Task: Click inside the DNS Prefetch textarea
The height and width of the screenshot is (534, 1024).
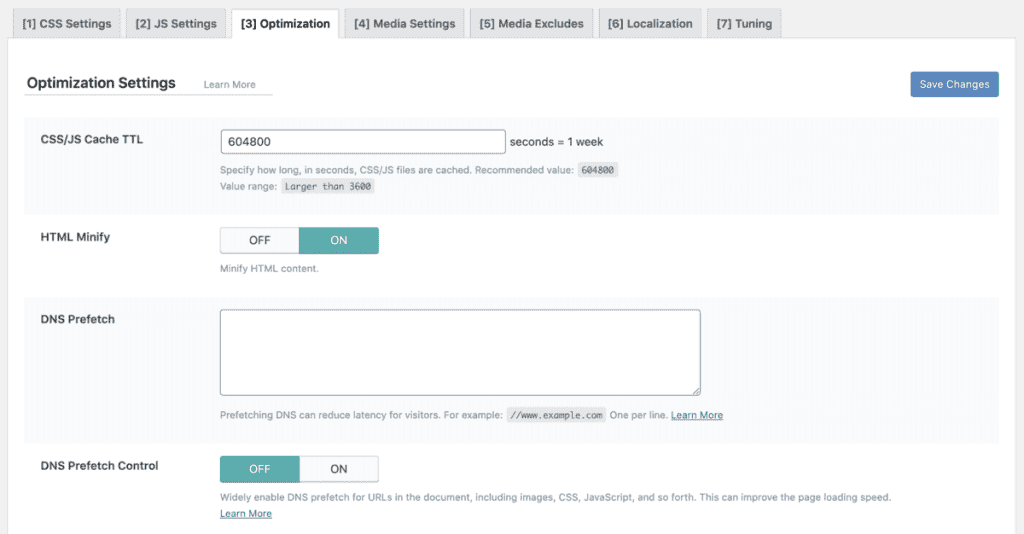Action: (460, 353)
